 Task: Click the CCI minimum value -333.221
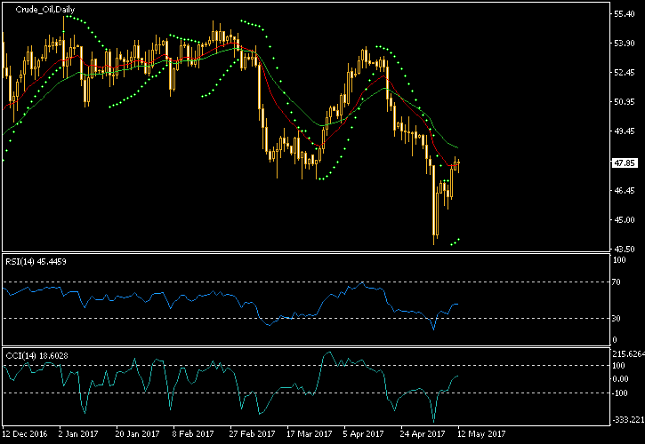click(628, 420)
